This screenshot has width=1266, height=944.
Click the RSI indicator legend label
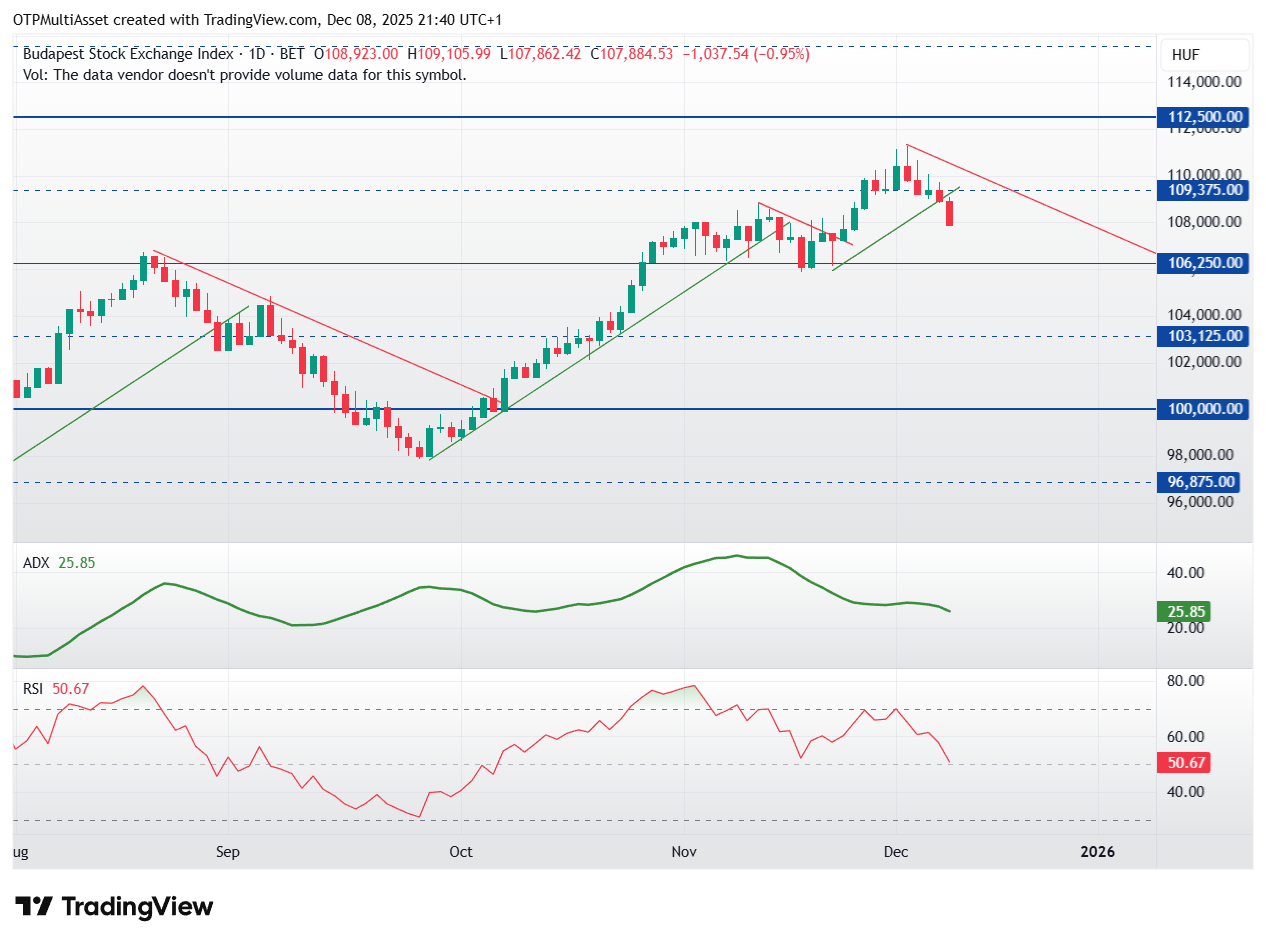(35, 688)
